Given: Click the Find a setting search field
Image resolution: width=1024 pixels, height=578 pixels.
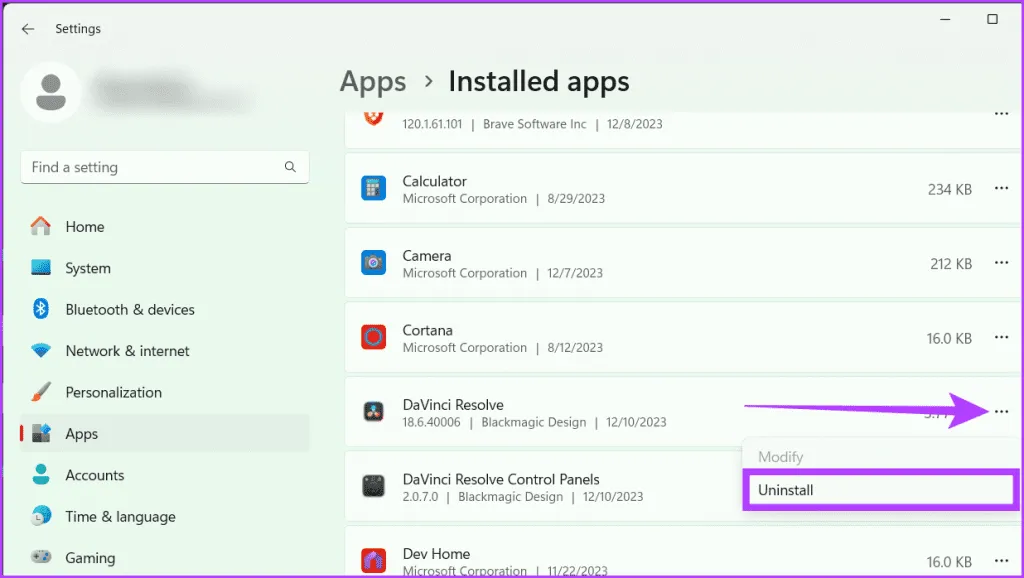Looking at the screenshot, I should click(150, 167).
